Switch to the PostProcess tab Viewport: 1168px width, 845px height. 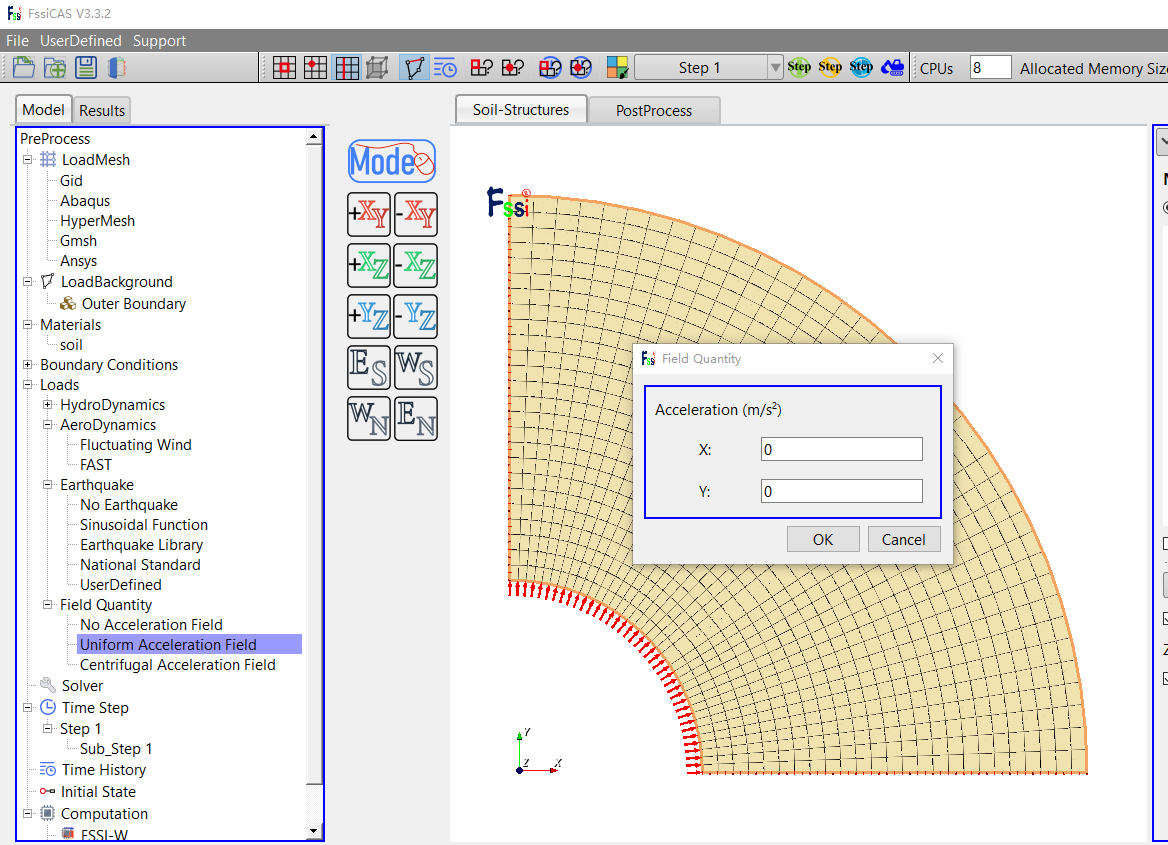click(x=654, y=110)
